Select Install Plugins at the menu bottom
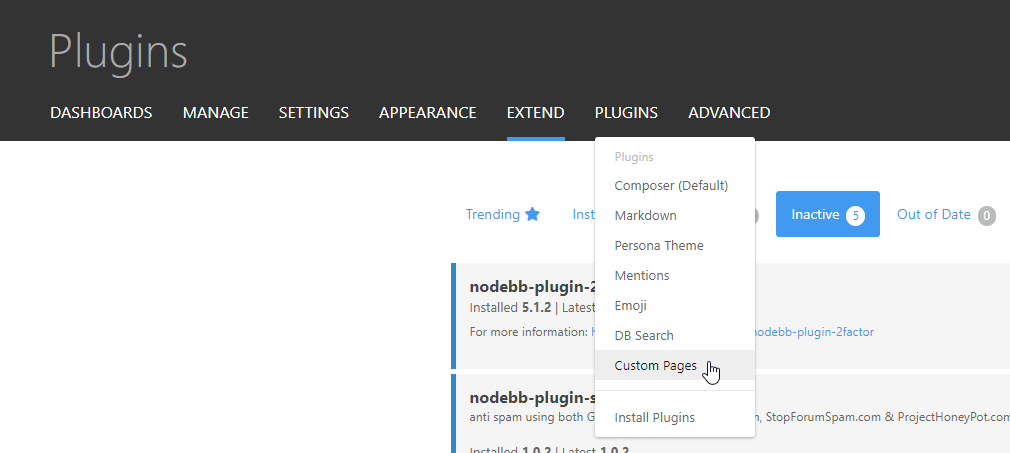The width and height of the screenshot is (1010, 453). (x=654, y=417)
